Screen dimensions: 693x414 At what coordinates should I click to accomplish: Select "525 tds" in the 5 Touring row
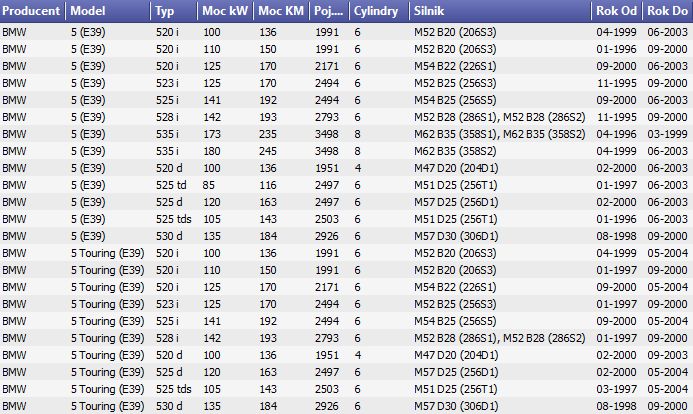173,389
